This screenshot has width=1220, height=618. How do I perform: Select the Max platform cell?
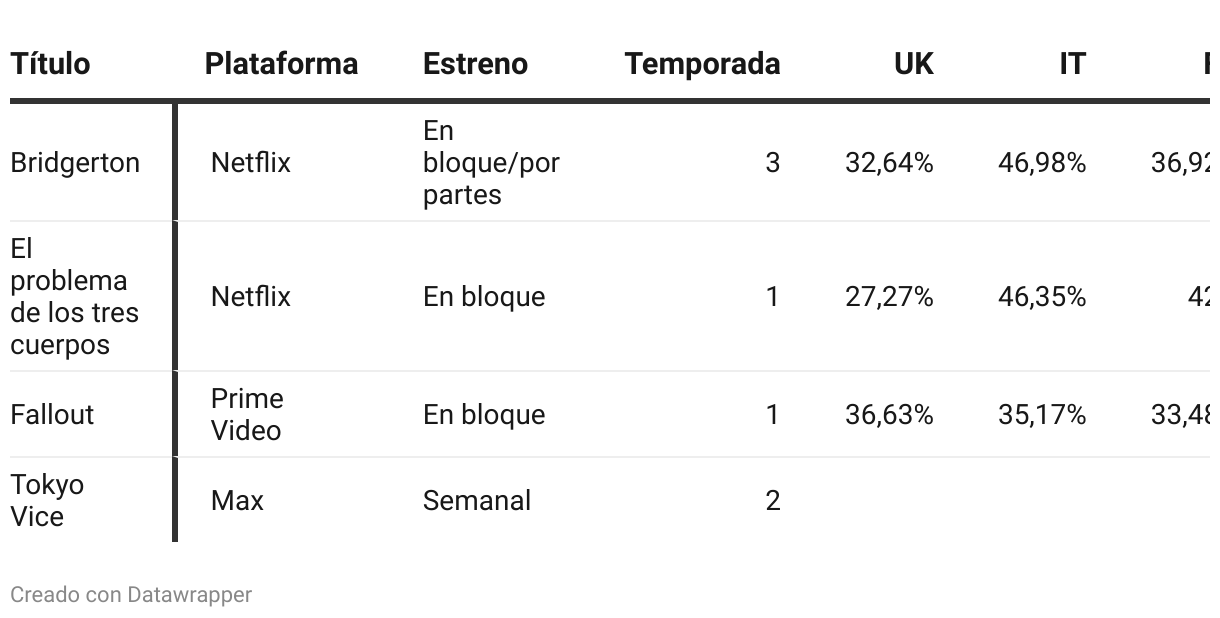click(x=237, y=501)
